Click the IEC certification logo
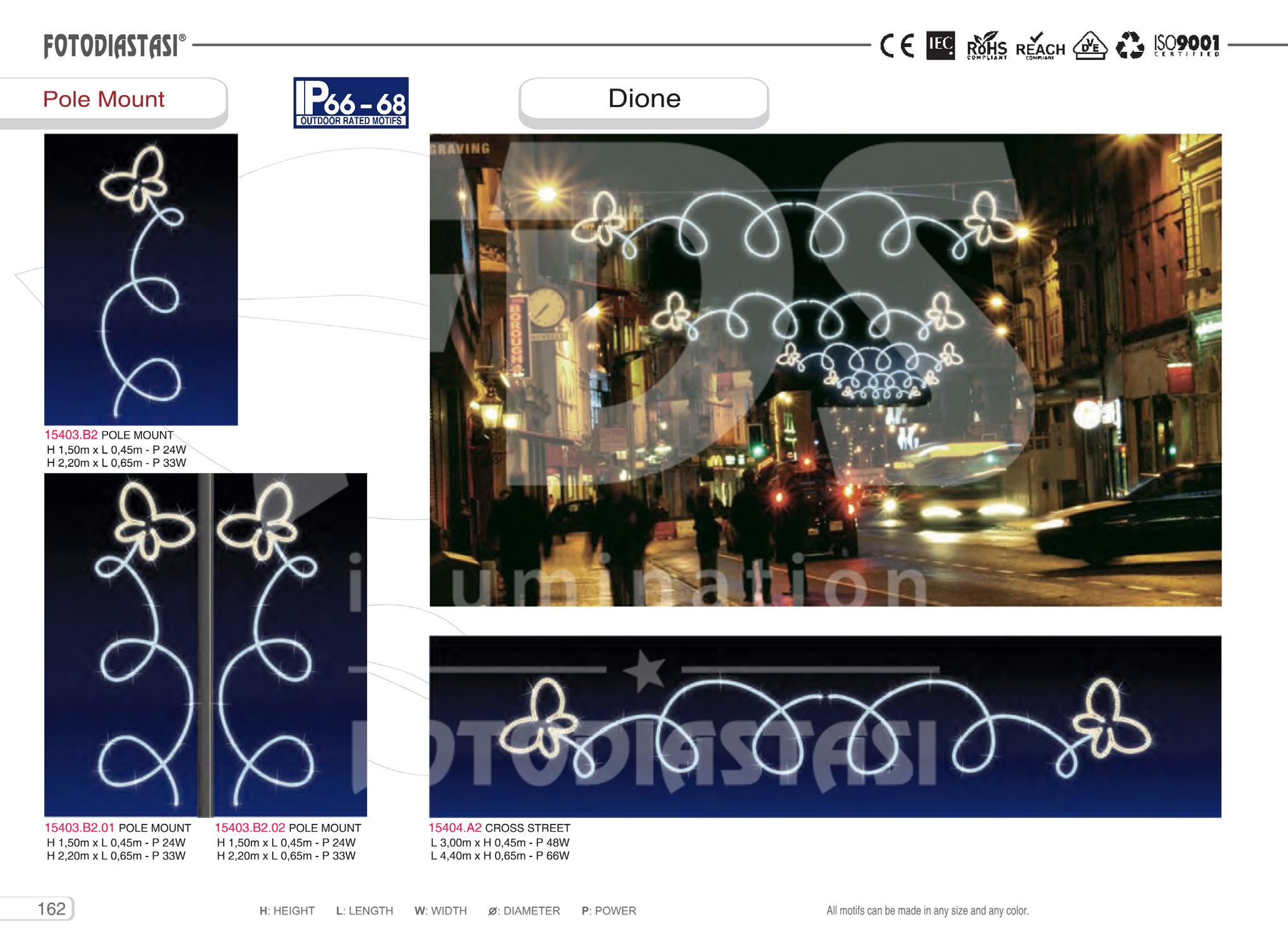Image resolution: width=1288 pixels, height=936 pixels. click(x=940, y=46)
